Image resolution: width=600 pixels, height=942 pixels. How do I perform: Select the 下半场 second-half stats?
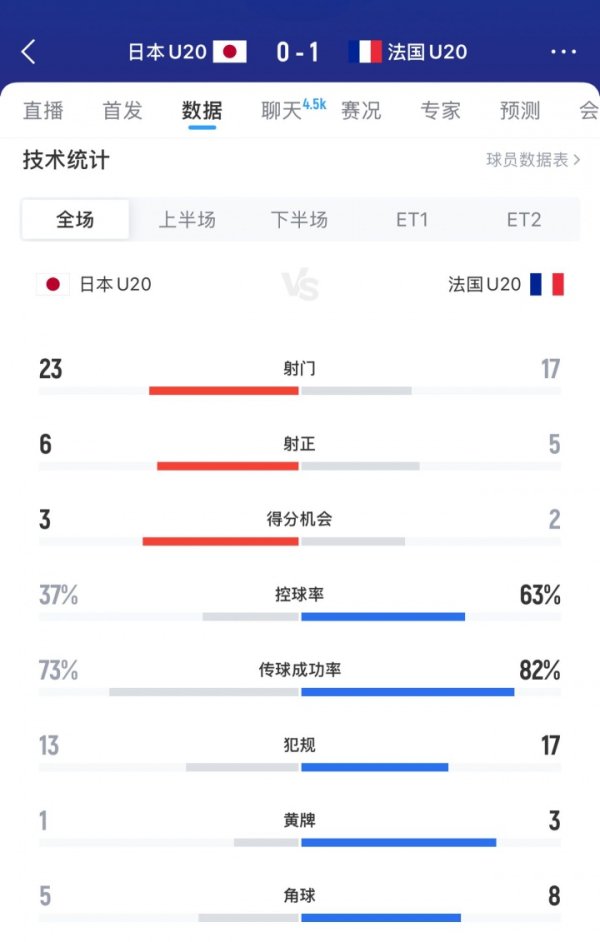point(300,220)
